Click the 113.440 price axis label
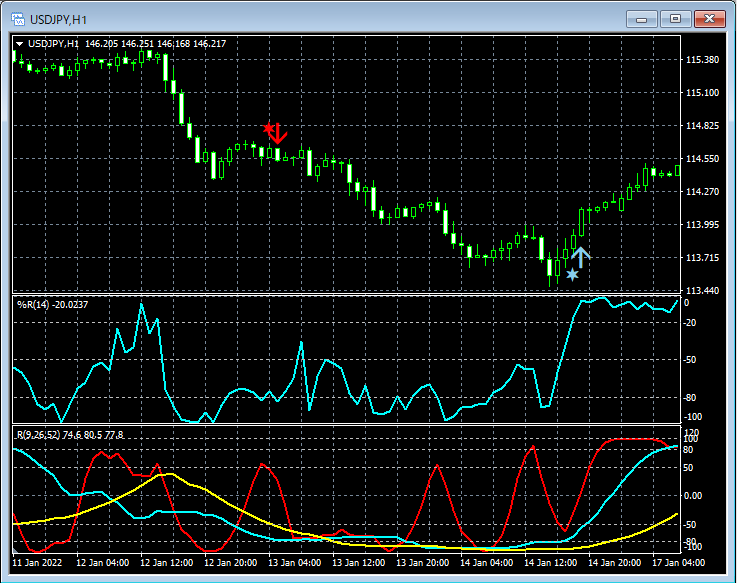This screenshot has width=738, height=583. (x=704, y=291)
